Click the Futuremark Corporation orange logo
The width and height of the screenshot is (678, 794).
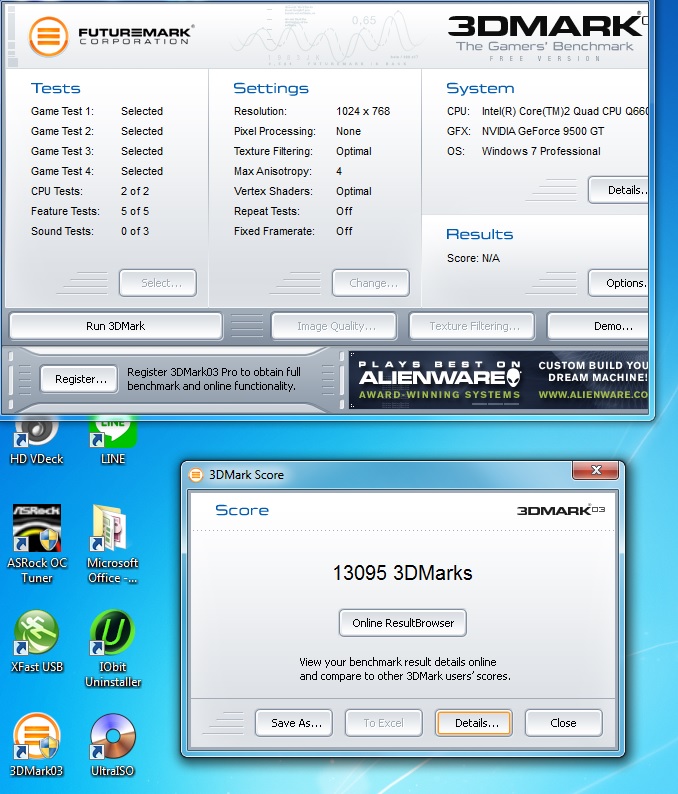coord(49,36)
